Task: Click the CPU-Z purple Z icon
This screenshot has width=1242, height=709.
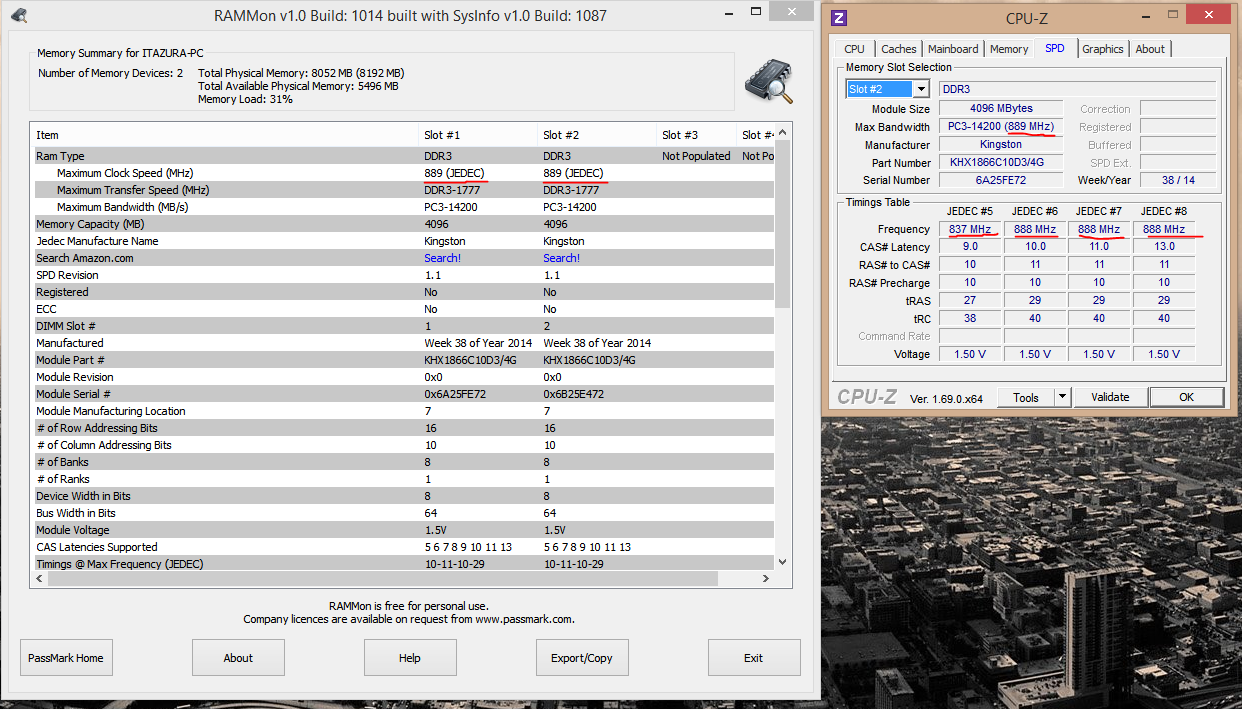Action: tap(839, 17)
